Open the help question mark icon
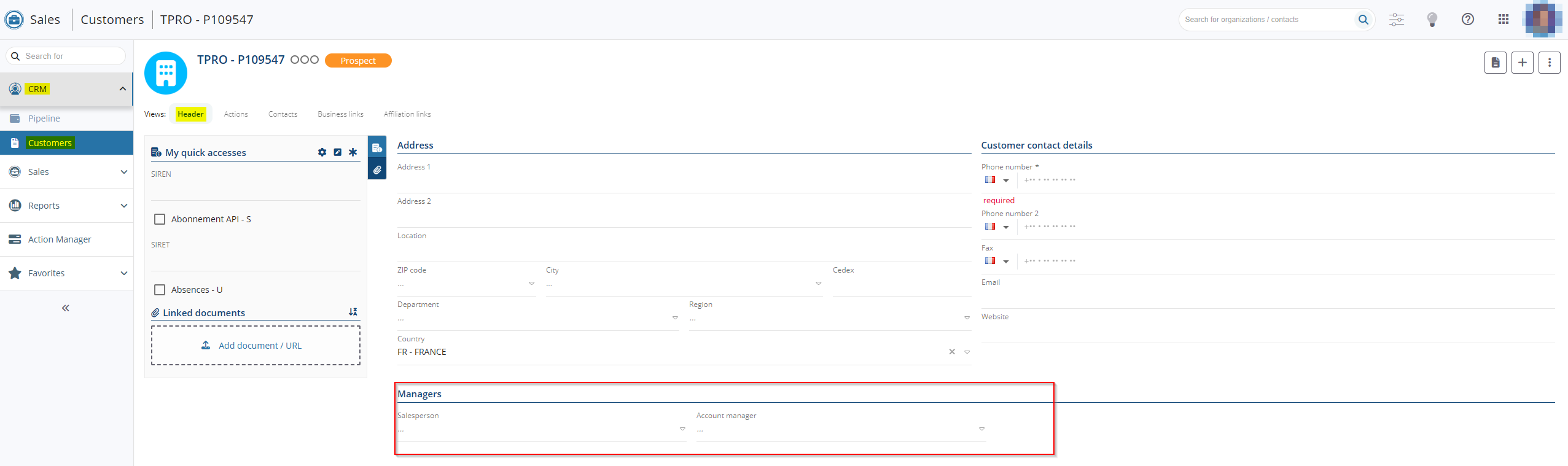The image size is (1568, 466). tap(1467, 20)
